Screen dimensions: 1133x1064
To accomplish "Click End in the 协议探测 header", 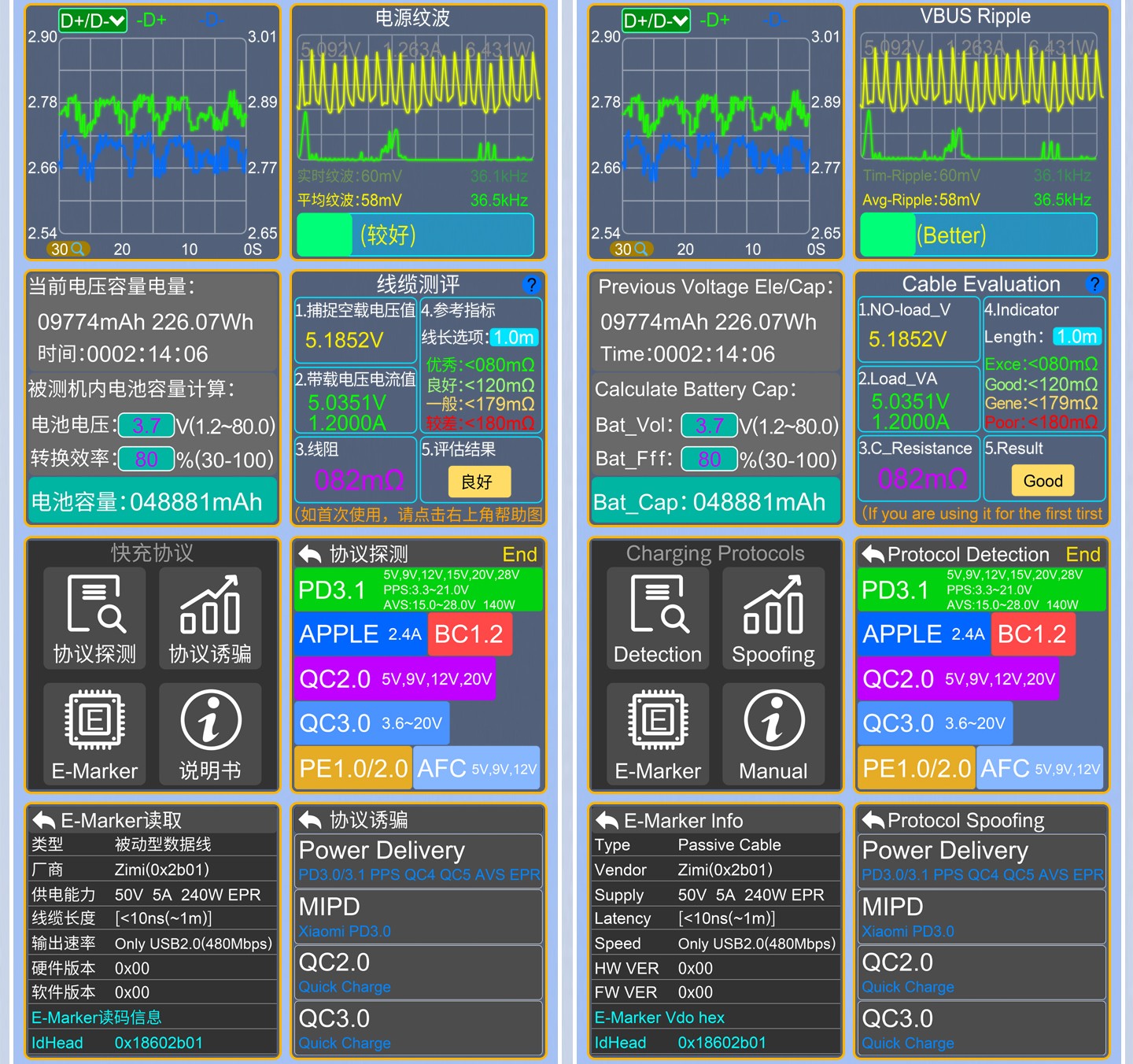I will [520, 555].
